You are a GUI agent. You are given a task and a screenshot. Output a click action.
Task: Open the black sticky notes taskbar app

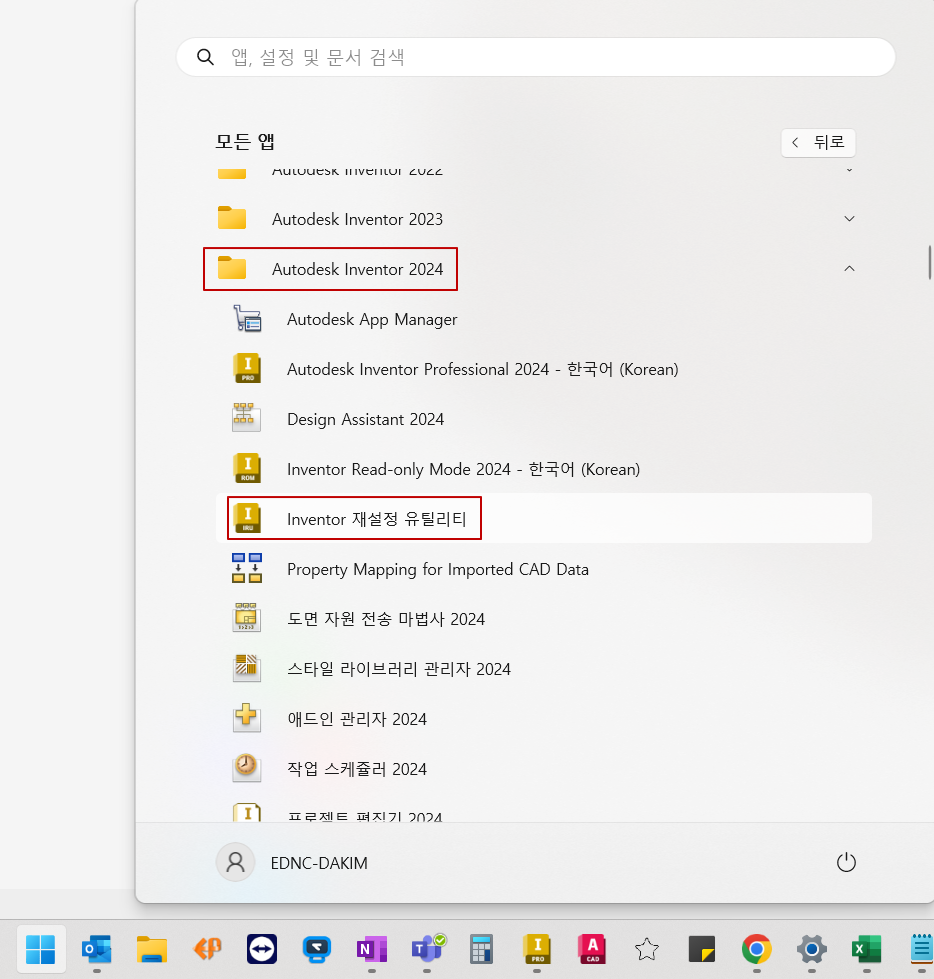click(702, 949)
